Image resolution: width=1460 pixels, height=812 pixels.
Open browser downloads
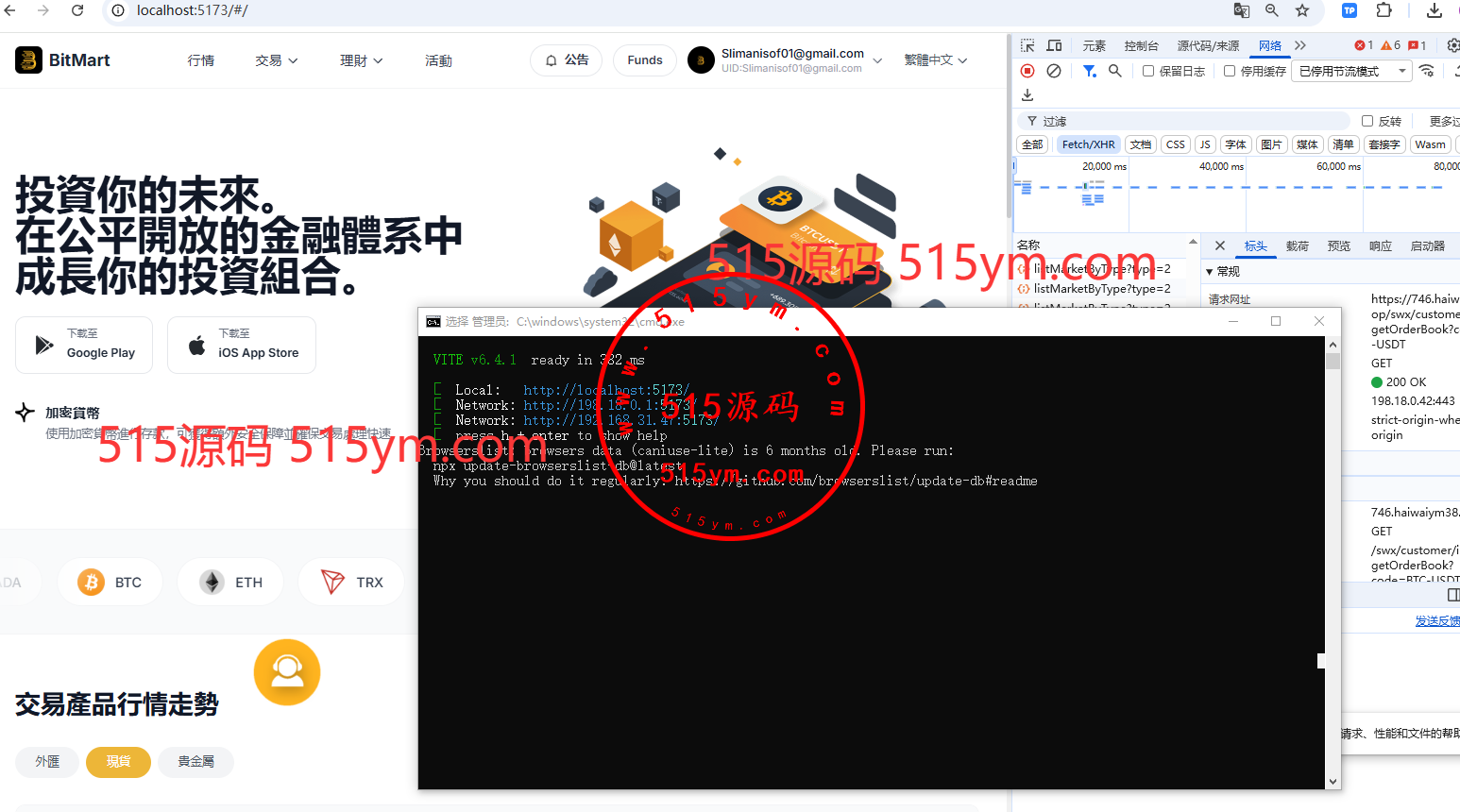tap(1434, 10)
